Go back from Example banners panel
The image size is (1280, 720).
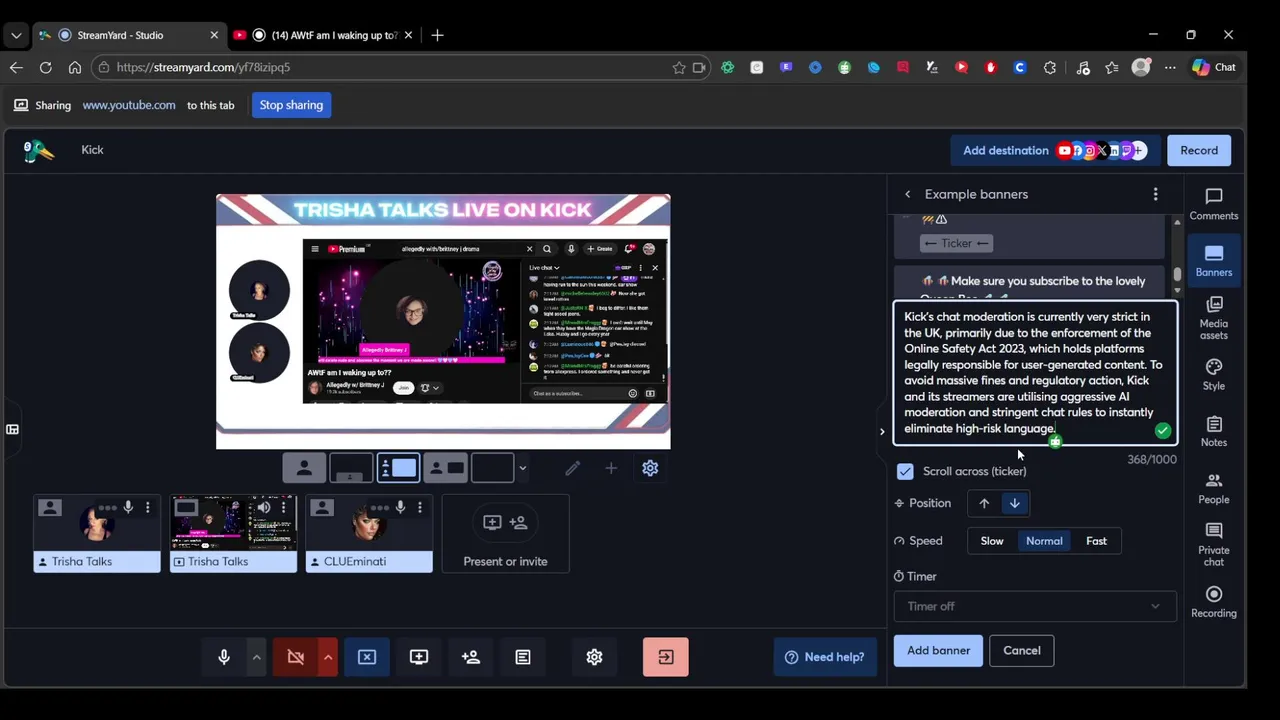pyautogui.click(x=907, y=195)
